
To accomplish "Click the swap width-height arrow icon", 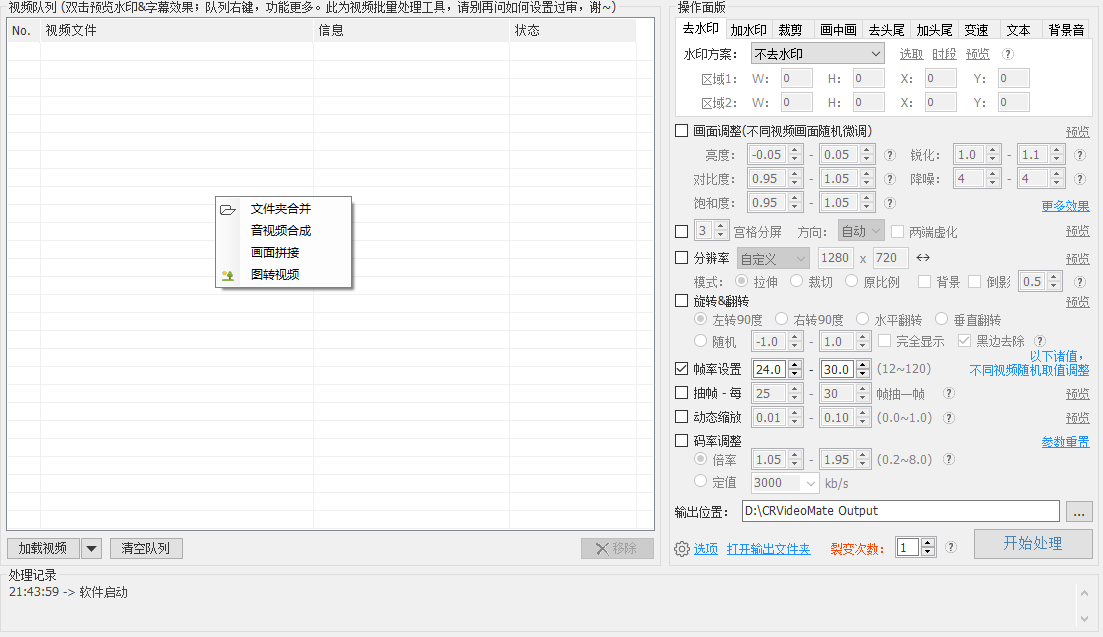I will coord(923,258).
